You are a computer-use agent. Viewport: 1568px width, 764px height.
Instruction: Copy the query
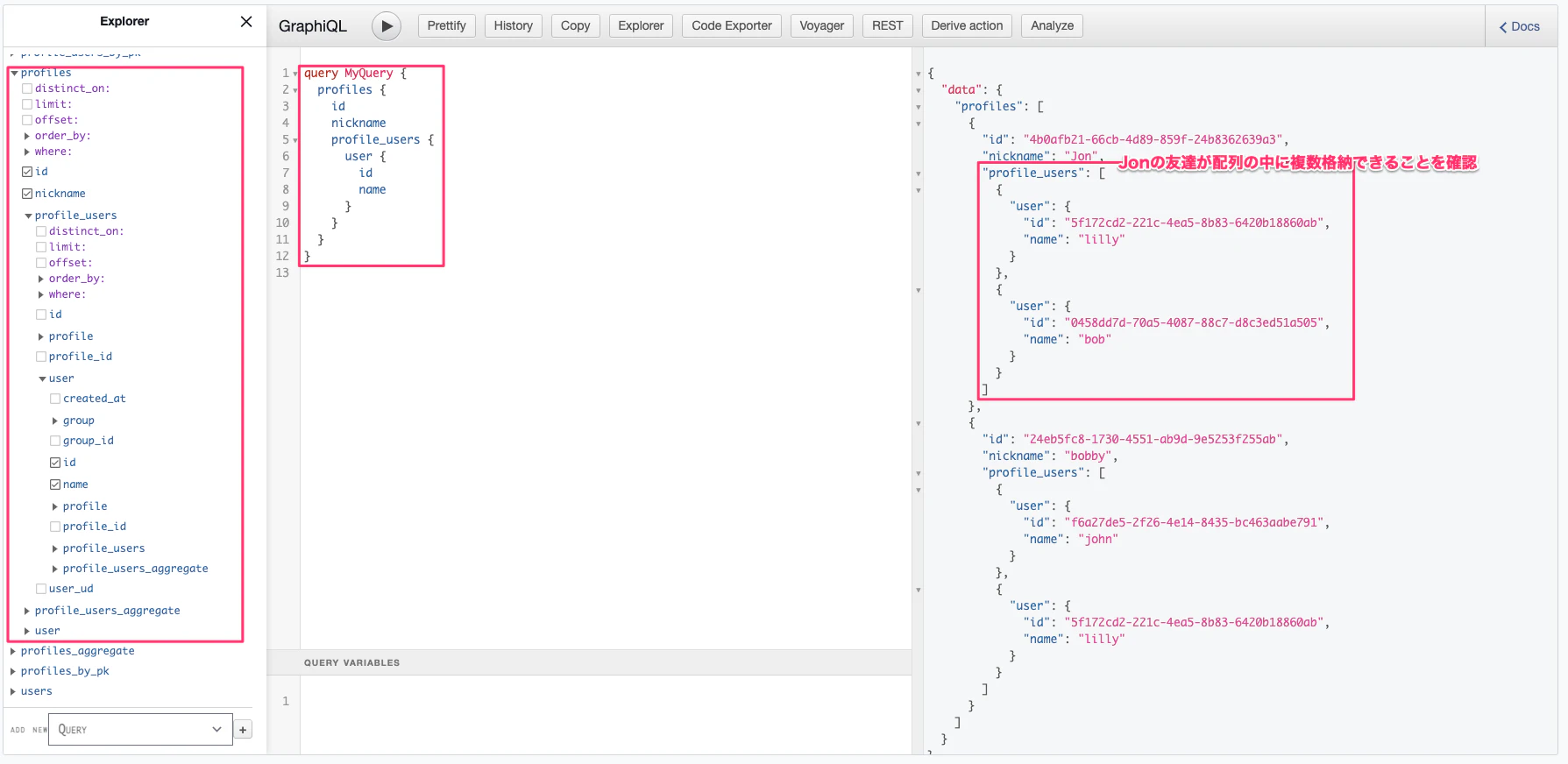coord(576,26)
